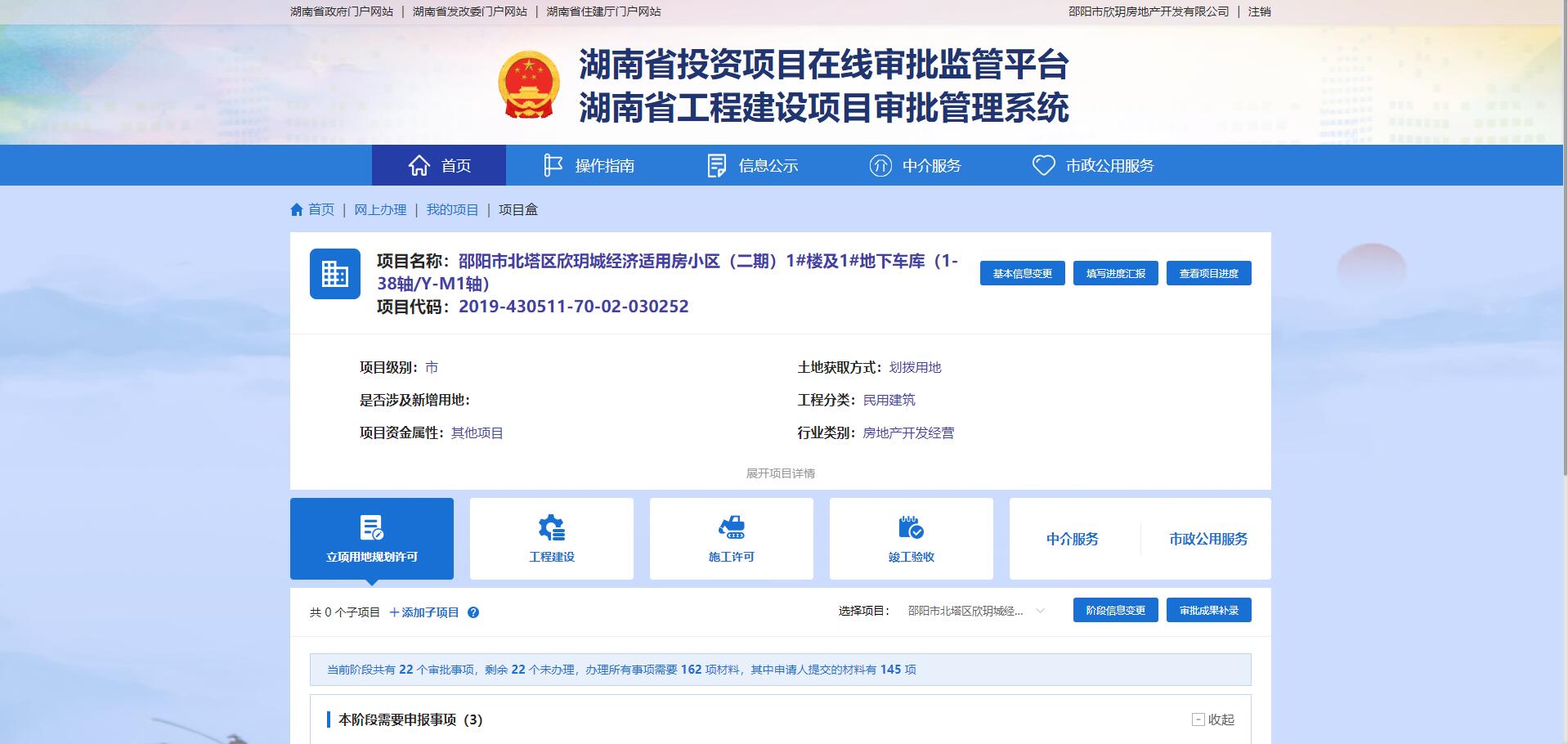Select the 工程建设 stage tab
The width and height of the screenshot is (1568, 744).
[x=552, y=539]
